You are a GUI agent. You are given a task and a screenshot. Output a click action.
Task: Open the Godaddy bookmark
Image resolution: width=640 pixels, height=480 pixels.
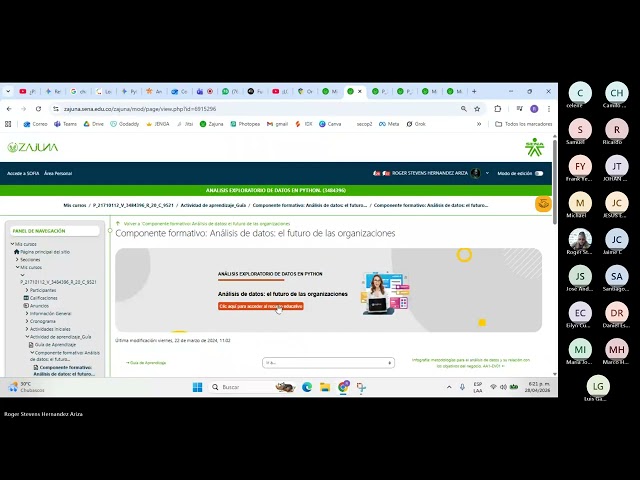[125, 124]
